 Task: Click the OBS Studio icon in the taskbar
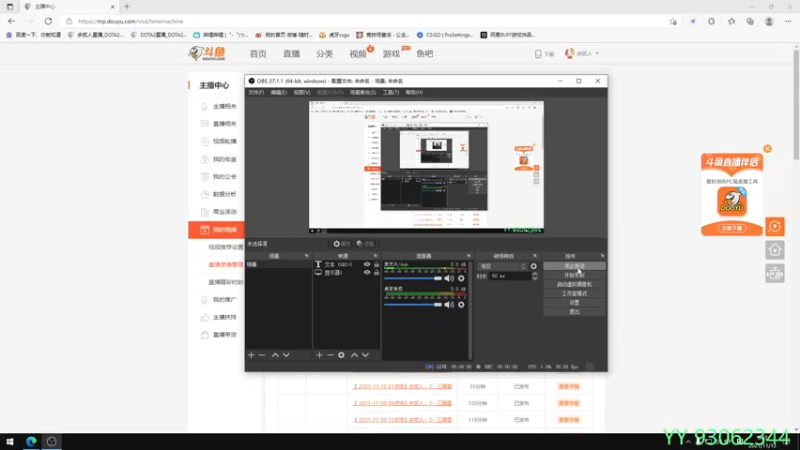click(x=52, y=442)
